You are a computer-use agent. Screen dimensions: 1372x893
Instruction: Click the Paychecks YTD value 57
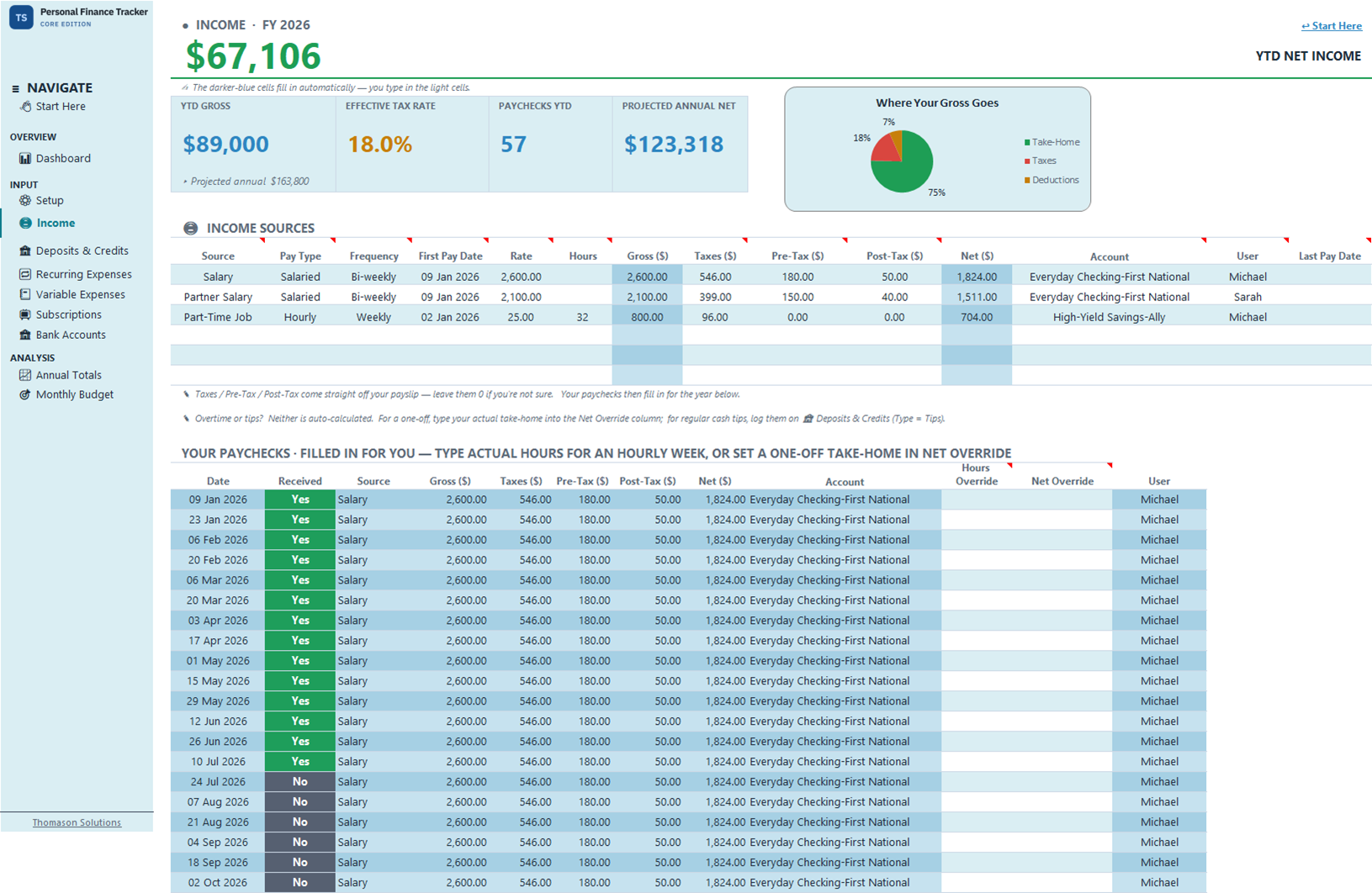pyautogui.click(x=513, y=145)
